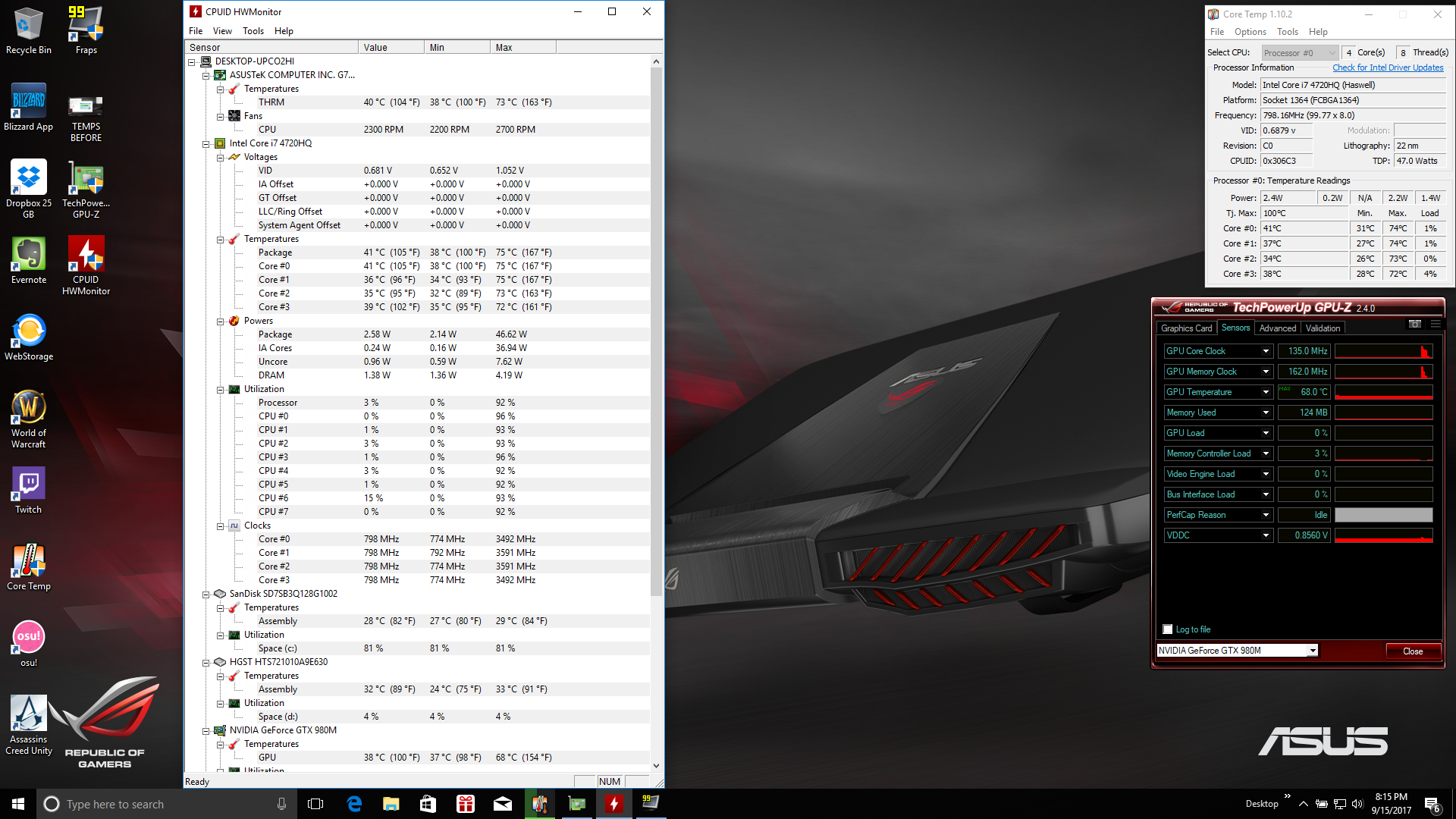
Task: Open Microsoft Store from the taskbar
Action: tap(428, 804)
